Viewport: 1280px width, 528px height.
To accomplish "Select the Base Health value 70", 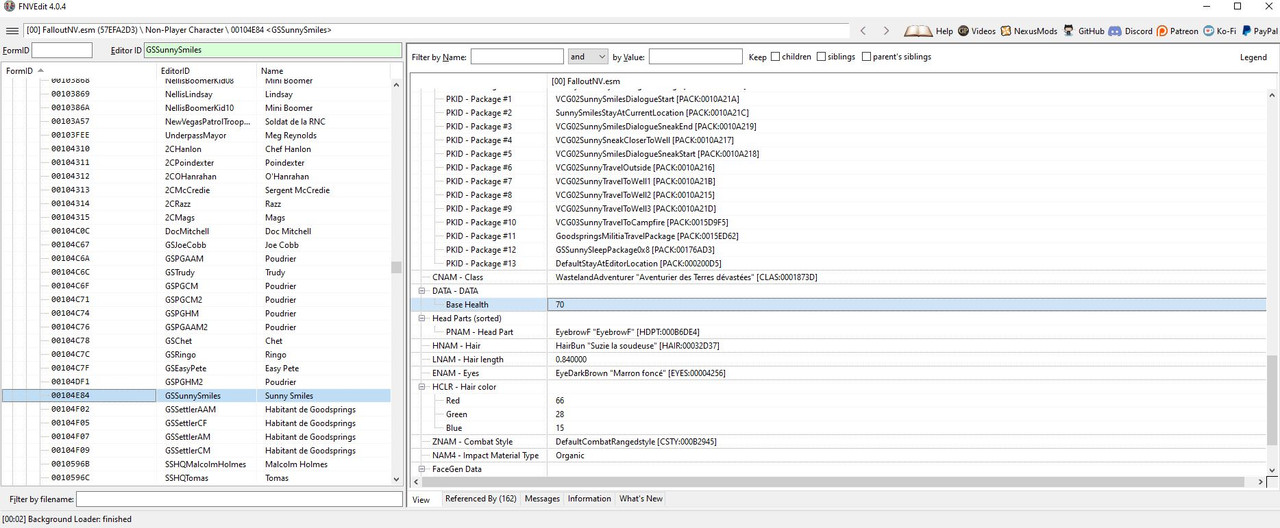I will (x=906, y=304).
